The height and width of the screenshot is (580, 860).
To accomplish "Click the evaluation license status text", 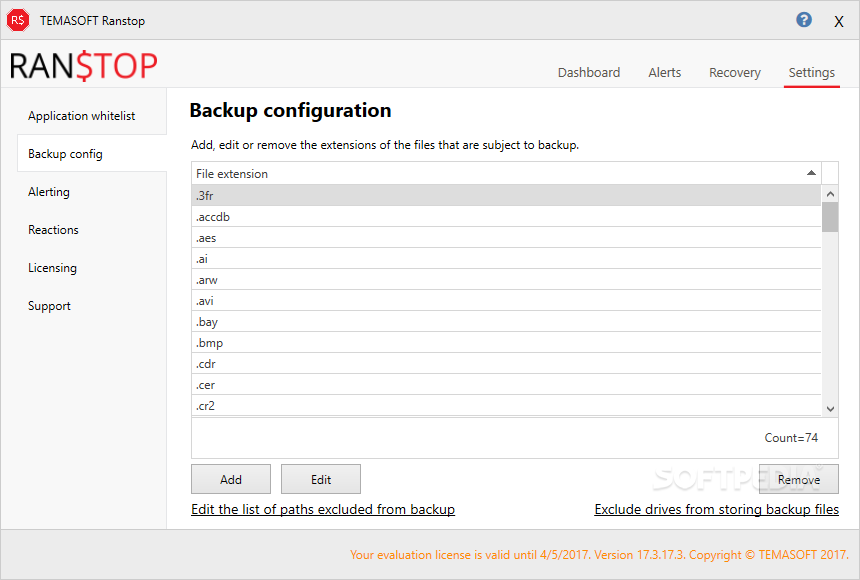I will pyautogui.click(x=599, y=555).
